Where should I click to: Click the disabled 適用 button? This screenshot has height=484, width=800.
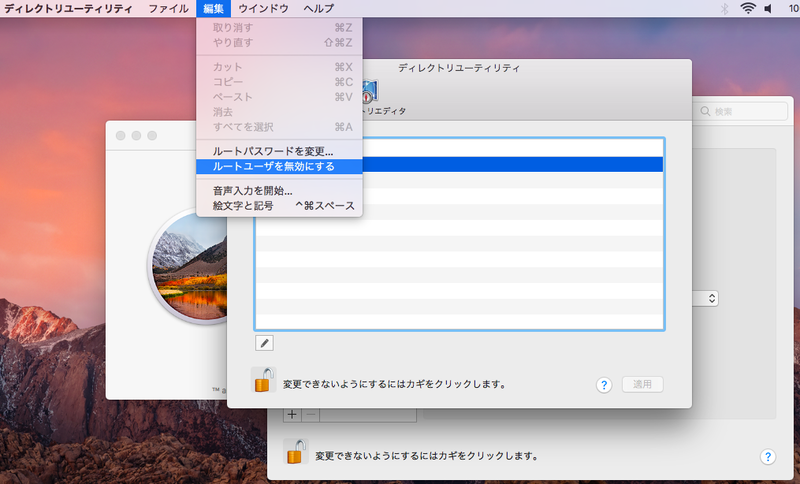pos(642,384)
